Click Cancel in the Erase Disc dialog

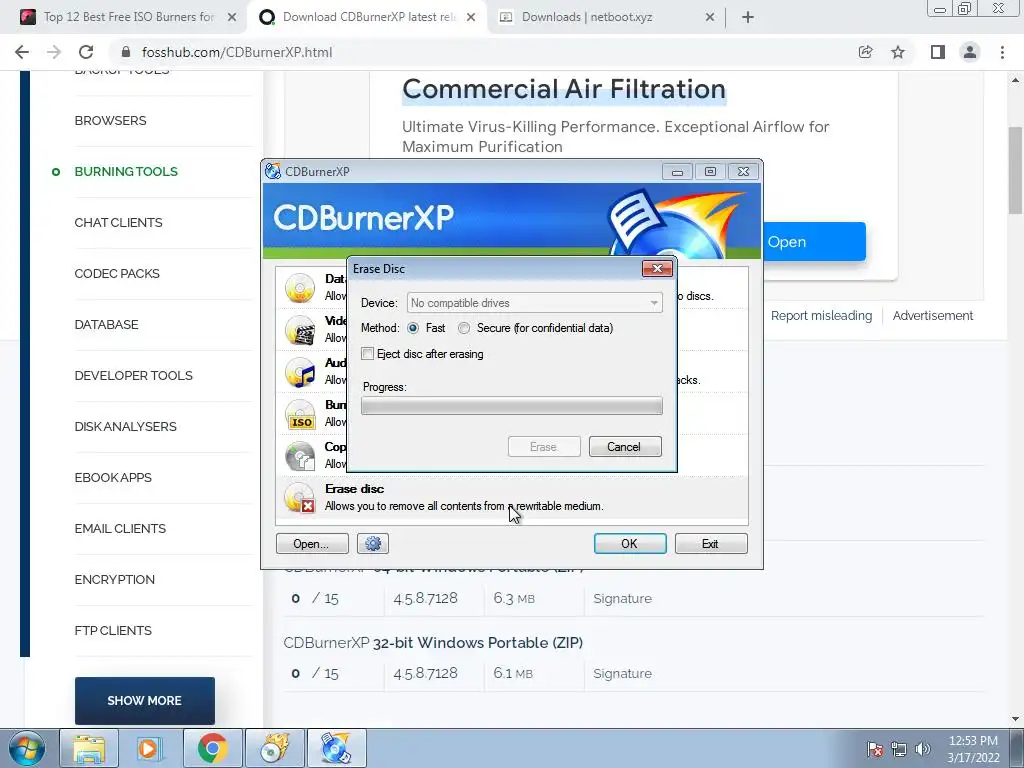click(x=625, y=447)
